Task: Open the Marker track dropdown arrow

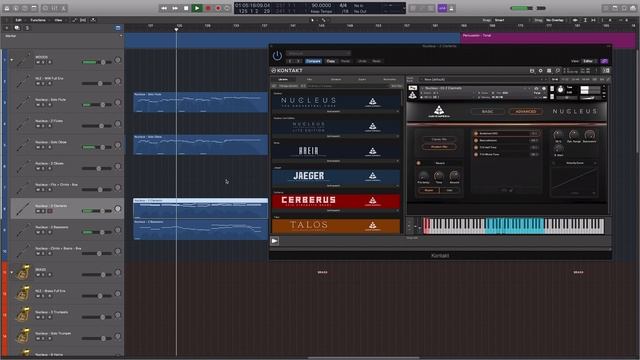Action: [121, 36]
